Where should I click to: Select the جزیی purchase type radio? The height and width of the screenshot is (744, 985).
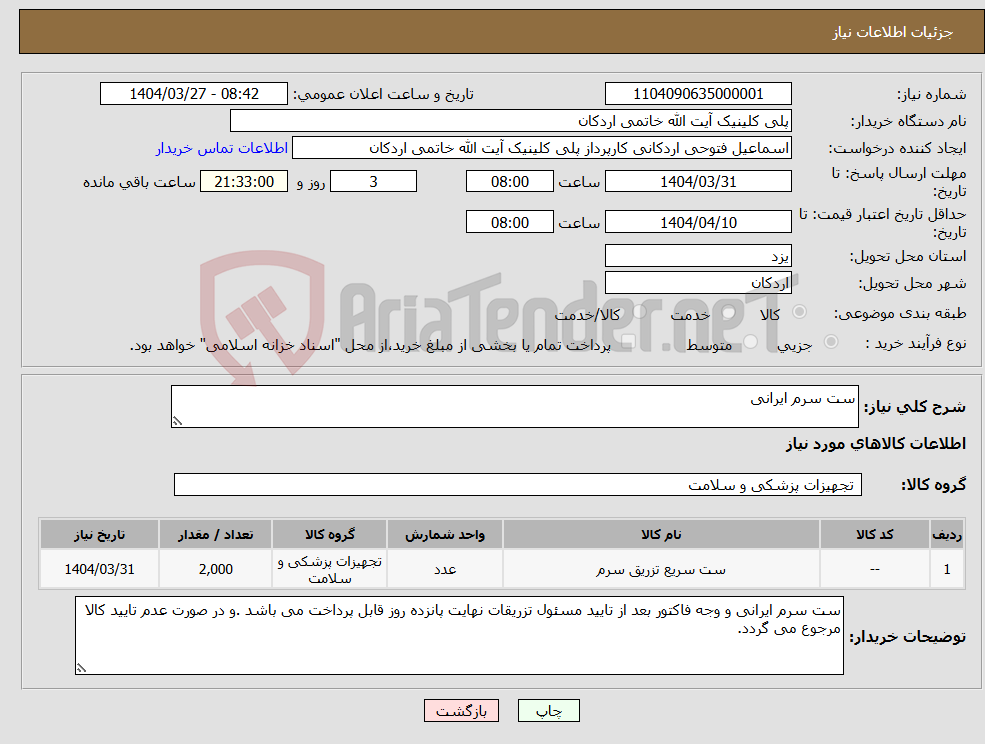click(830, 342)
